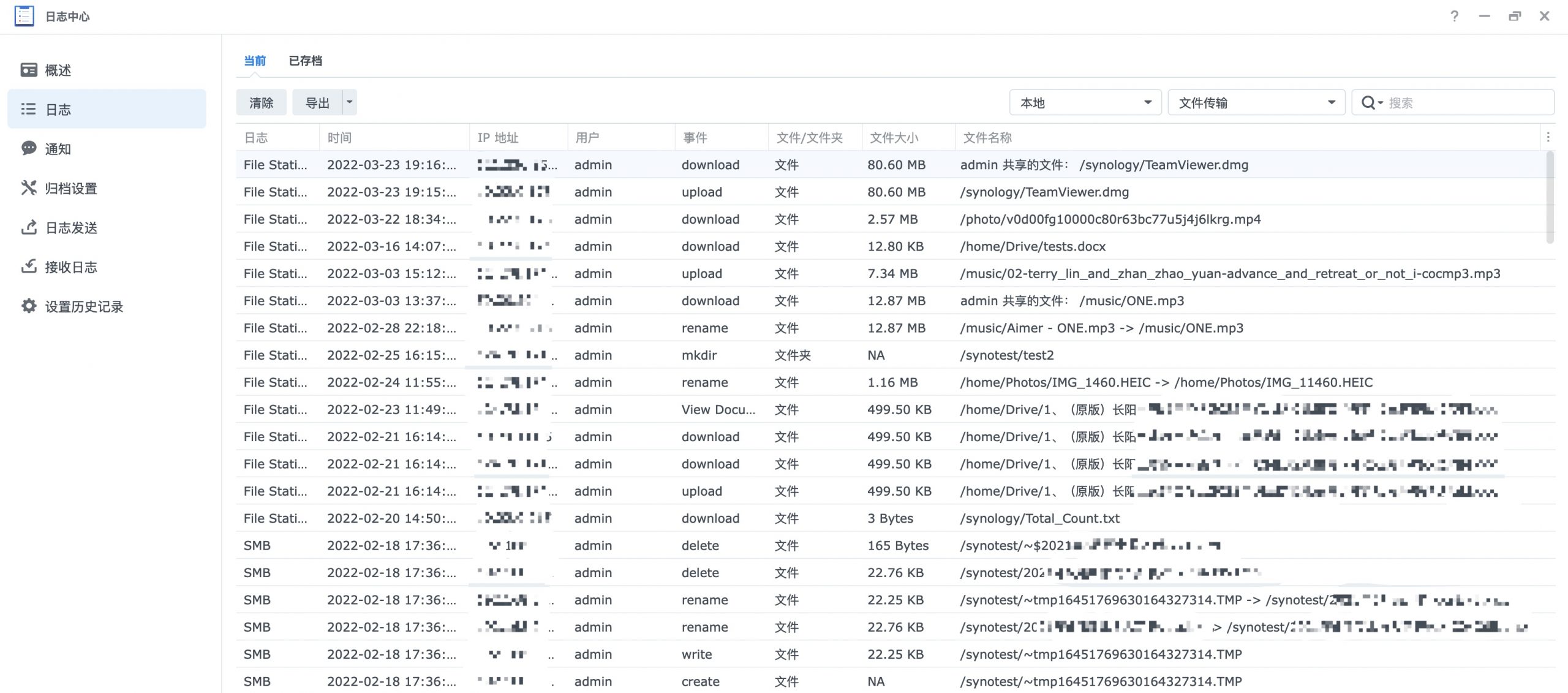The width and height of the screenshot is (1568, 693).
Task: Open 概述 in the sidebar
Action: 107,70
